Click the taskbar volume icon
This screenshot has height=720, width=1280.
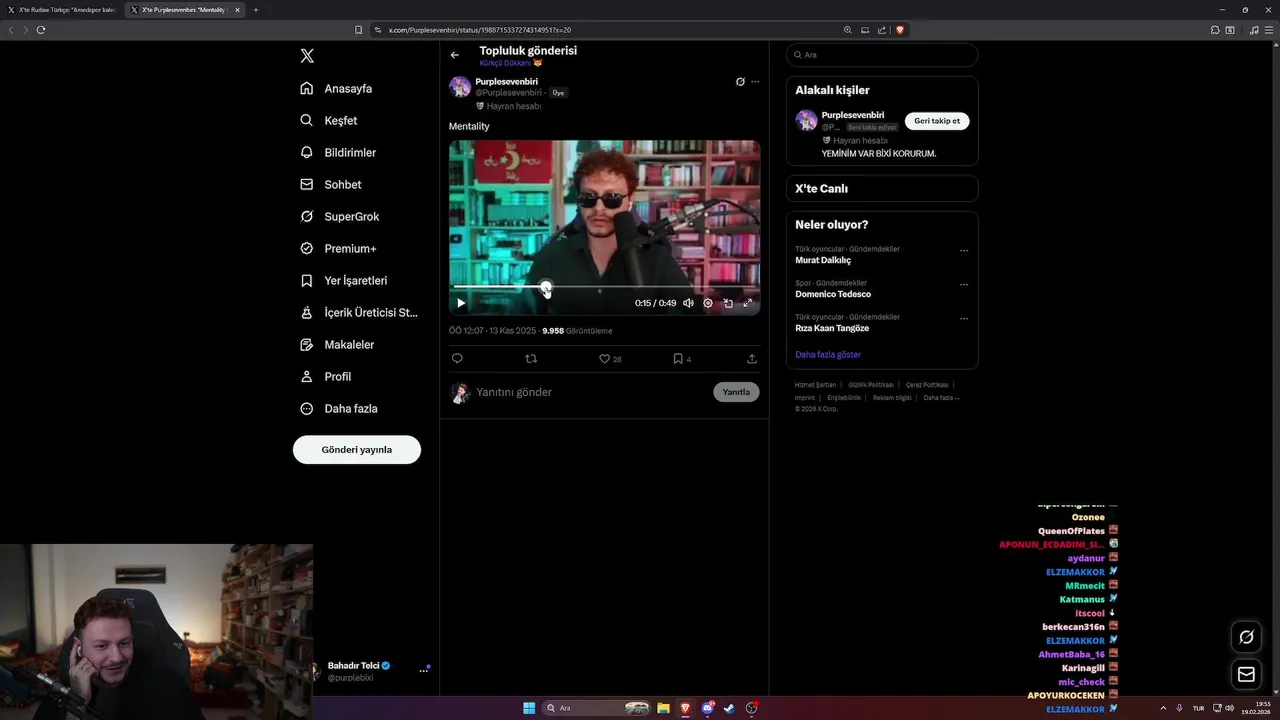(1230, 708)
